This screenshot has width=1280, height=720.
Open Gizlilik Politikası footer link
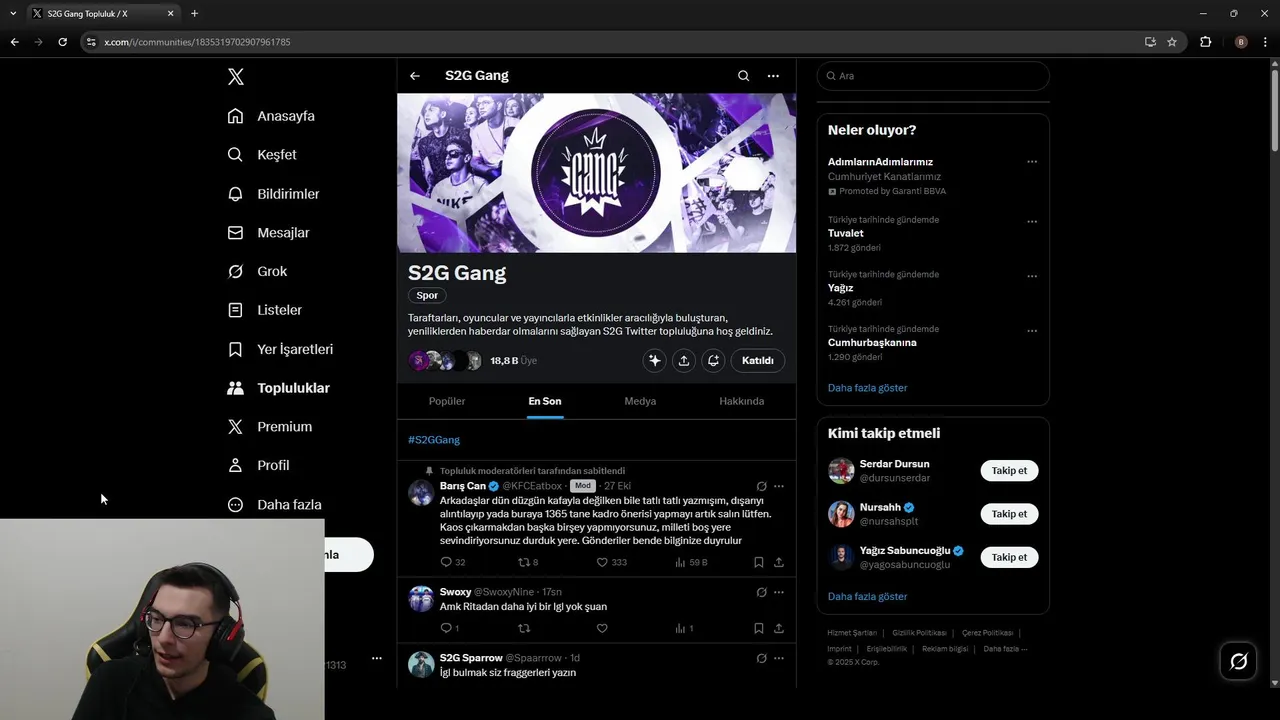pos(919,633)
